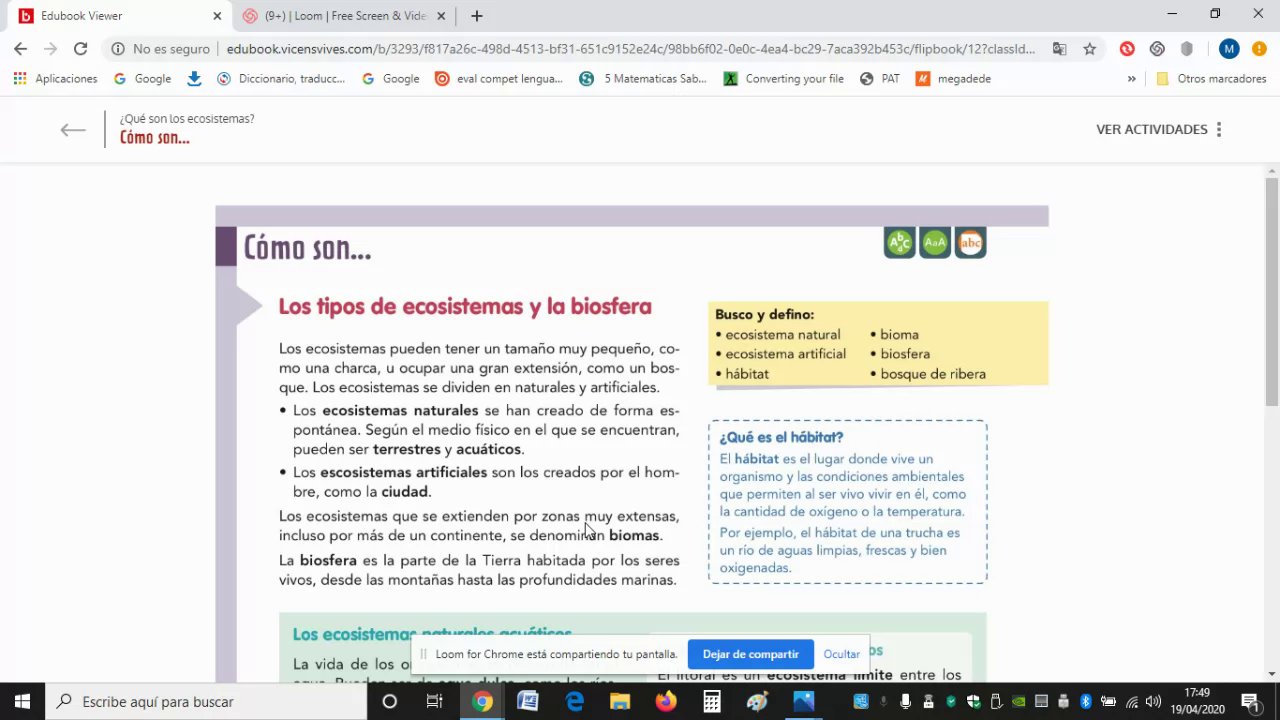This screenshot has width=1280, height=720.
Task: Open the Chrome menu with orange alert
Action: point(1260,48)
